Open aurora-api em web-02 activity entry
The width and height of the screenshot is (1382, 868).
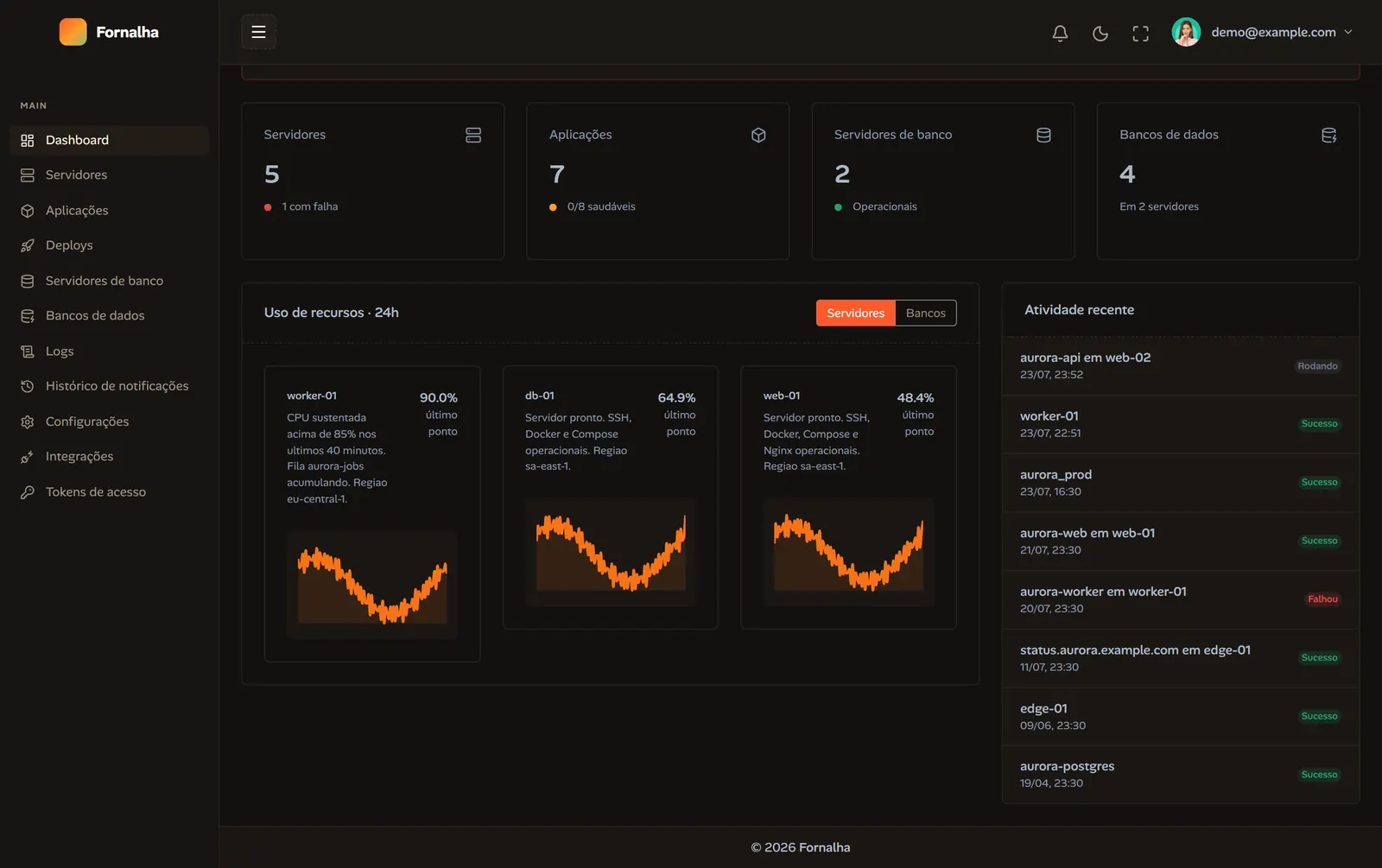pyautogui.click(x=1181, y=366)
